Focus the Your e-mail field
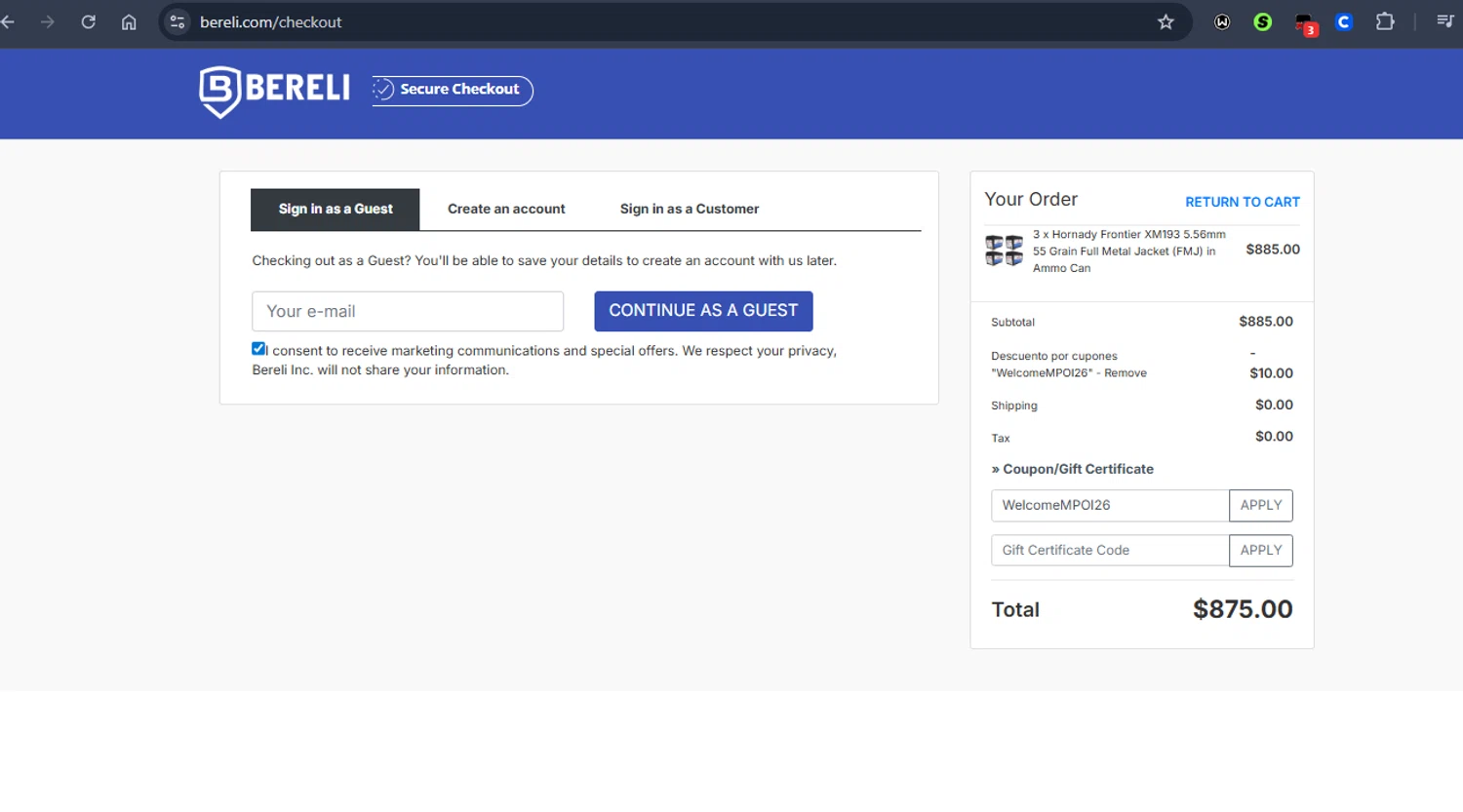This screenshot has height=812, width=1463. coord(408,311)
